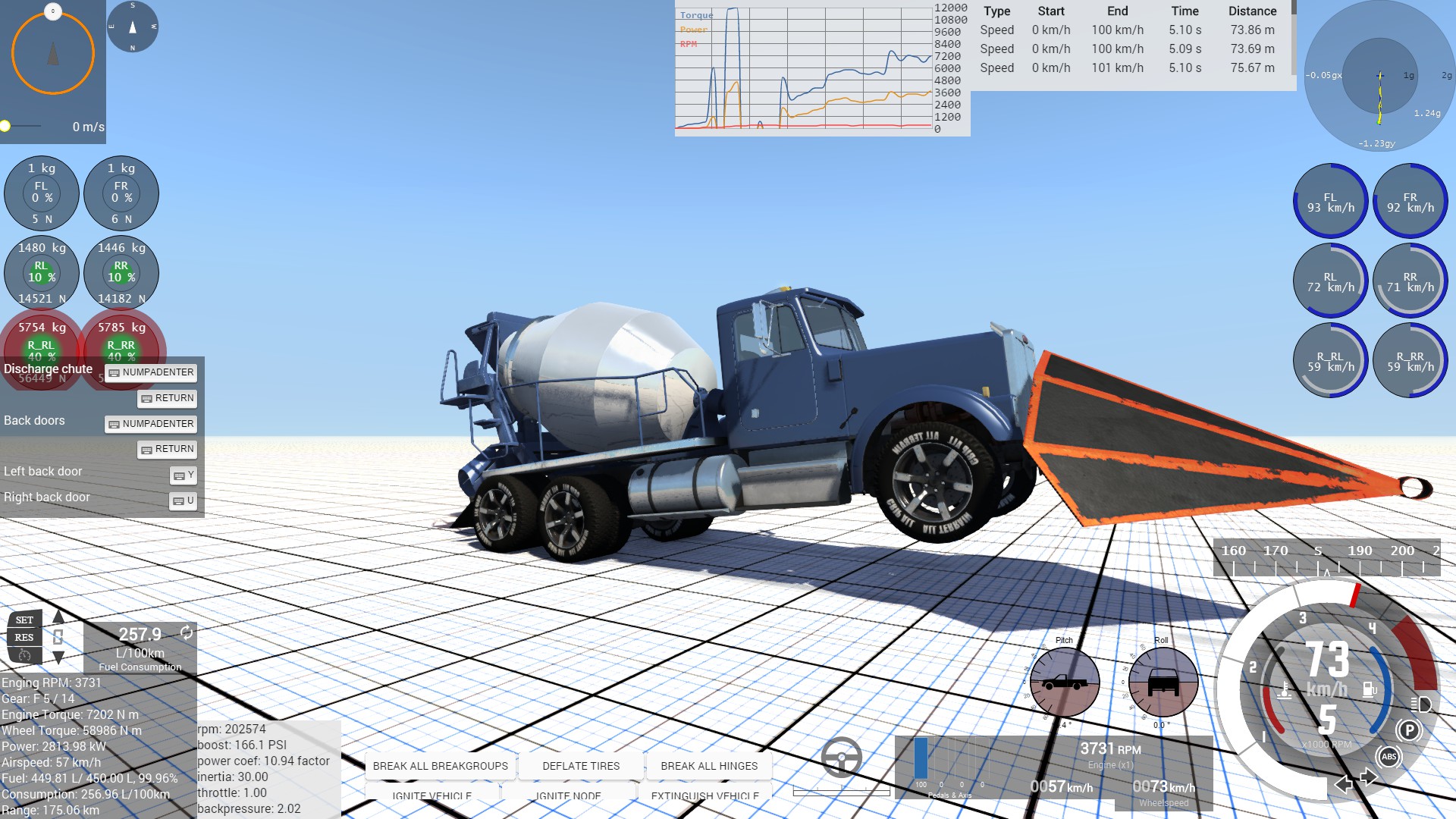Click BREAK ALL HINGES button

709,766
